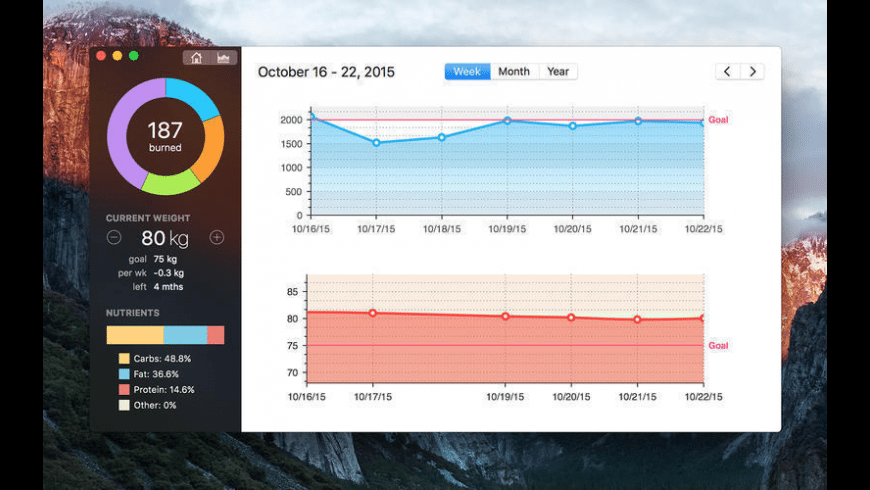Decrease current weight with minus button
Screen dimensions: 870x490
click(x=114, y=238)
